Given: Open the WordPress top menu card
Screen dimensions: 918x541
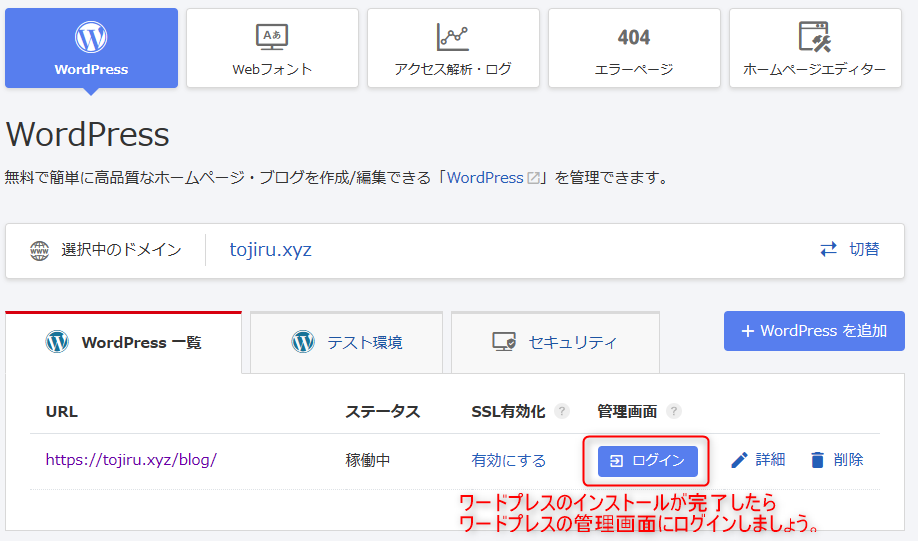Looking at the screenshot, I should (x=91, y=48).
